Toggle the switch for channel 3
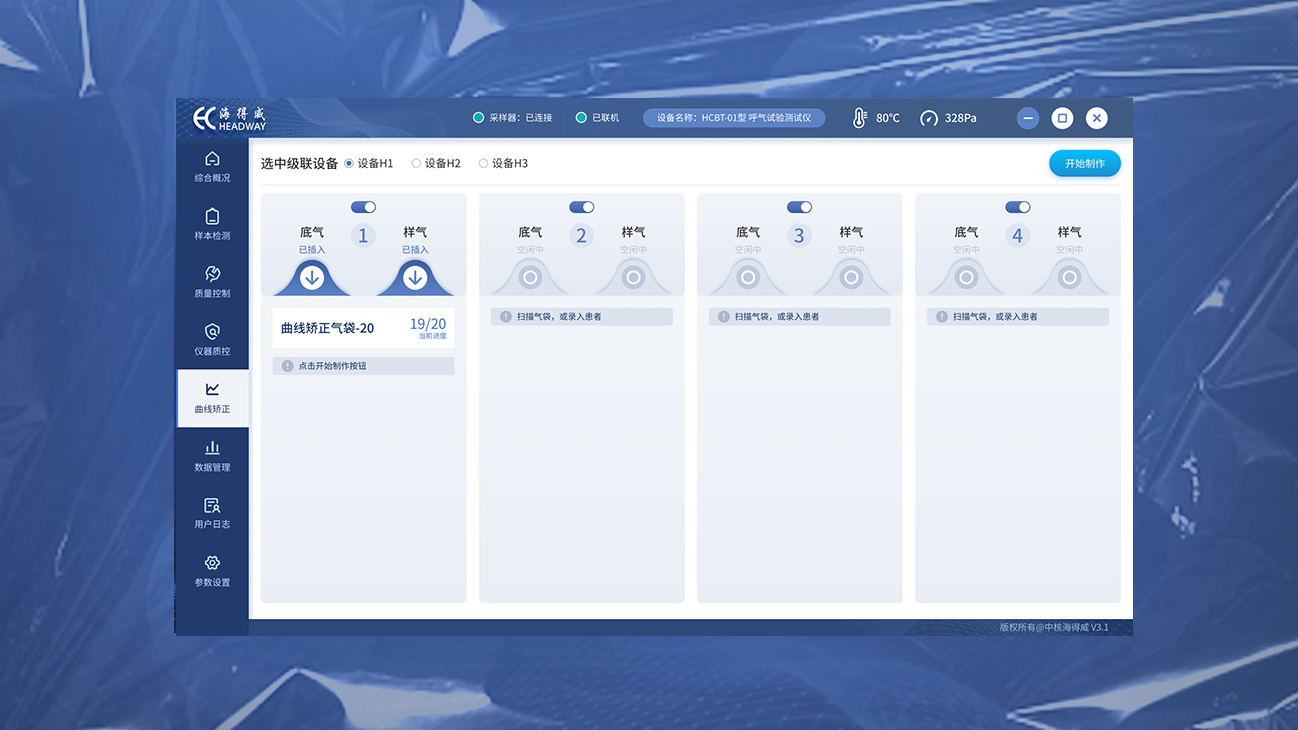This screenshot has height=730, width=1298. click(799, 207)
